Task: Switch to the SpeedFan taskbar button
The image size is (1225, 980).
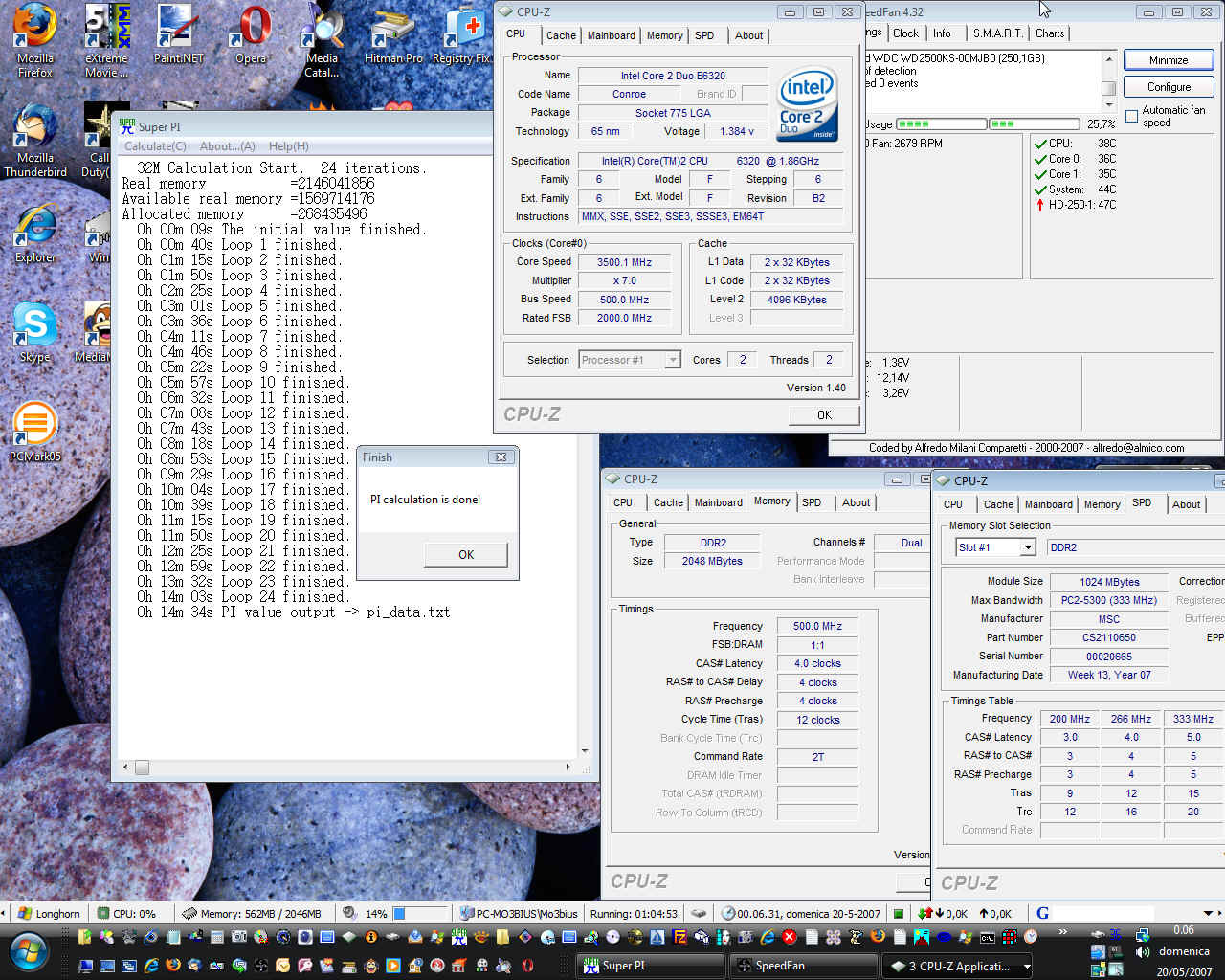Action: pyautogui.click(x=804, y=966)
